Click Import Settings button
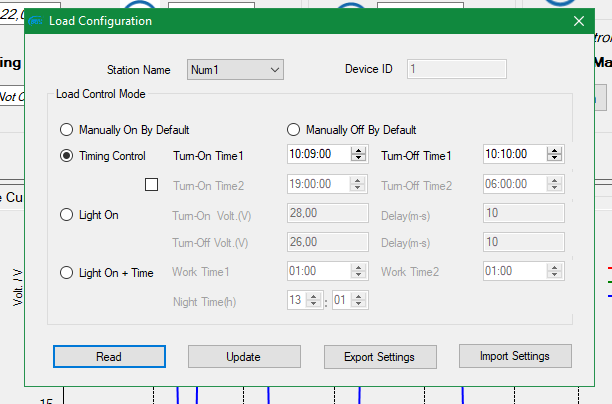The width and height of the screenshot is (612, 404). pos(515,356)
